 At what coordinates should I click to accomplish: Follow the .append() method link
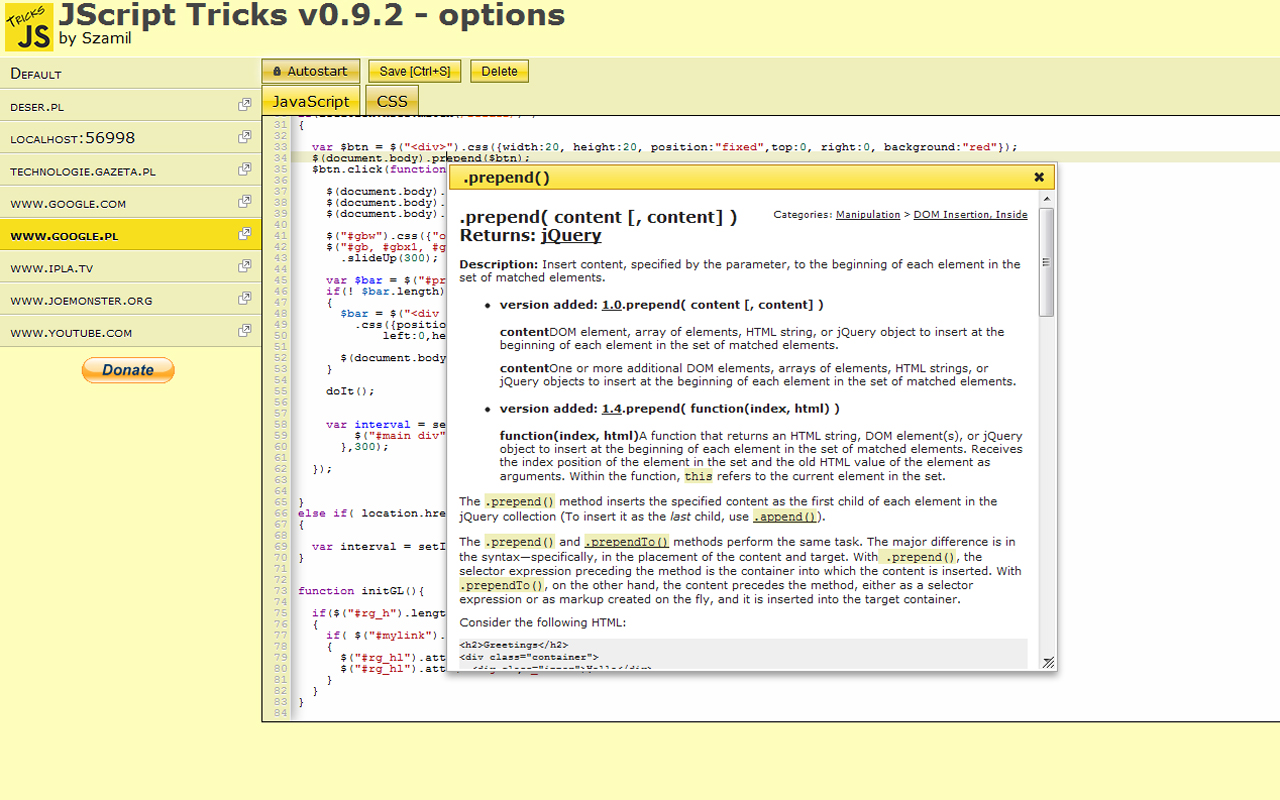[785, 517]
